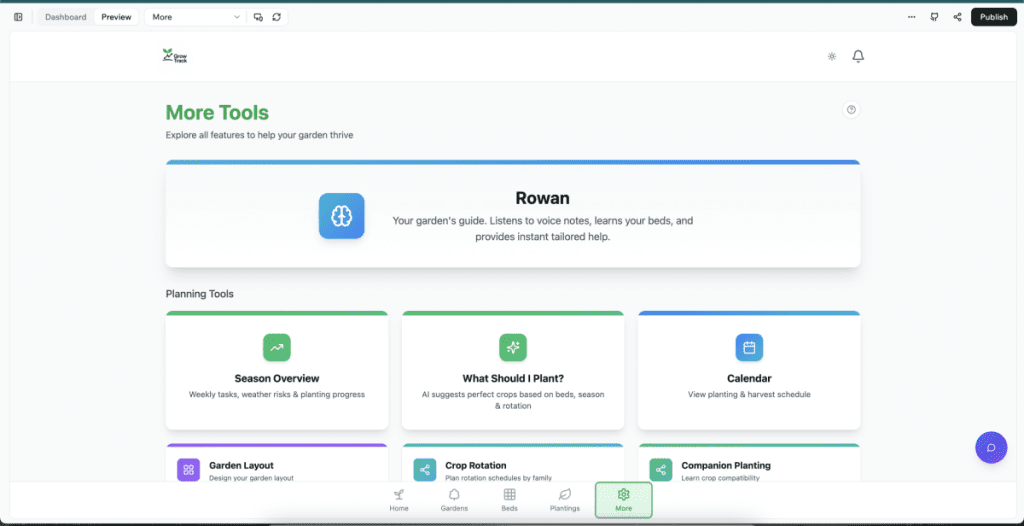Click 'View planting & harvest schedule' text
The image size is (1024, 526).
749,395
